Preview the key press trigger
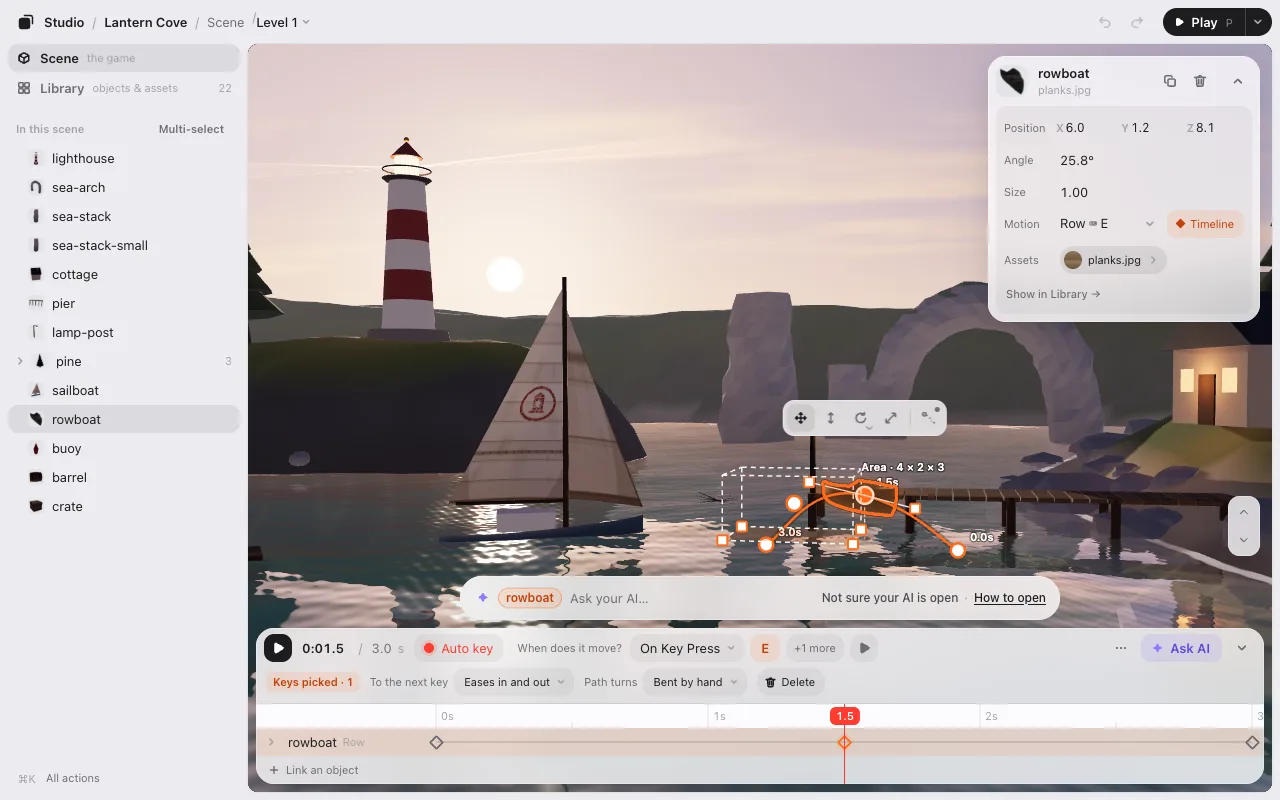This screenshot has width=1280, height=800. [x=864, y=648]
